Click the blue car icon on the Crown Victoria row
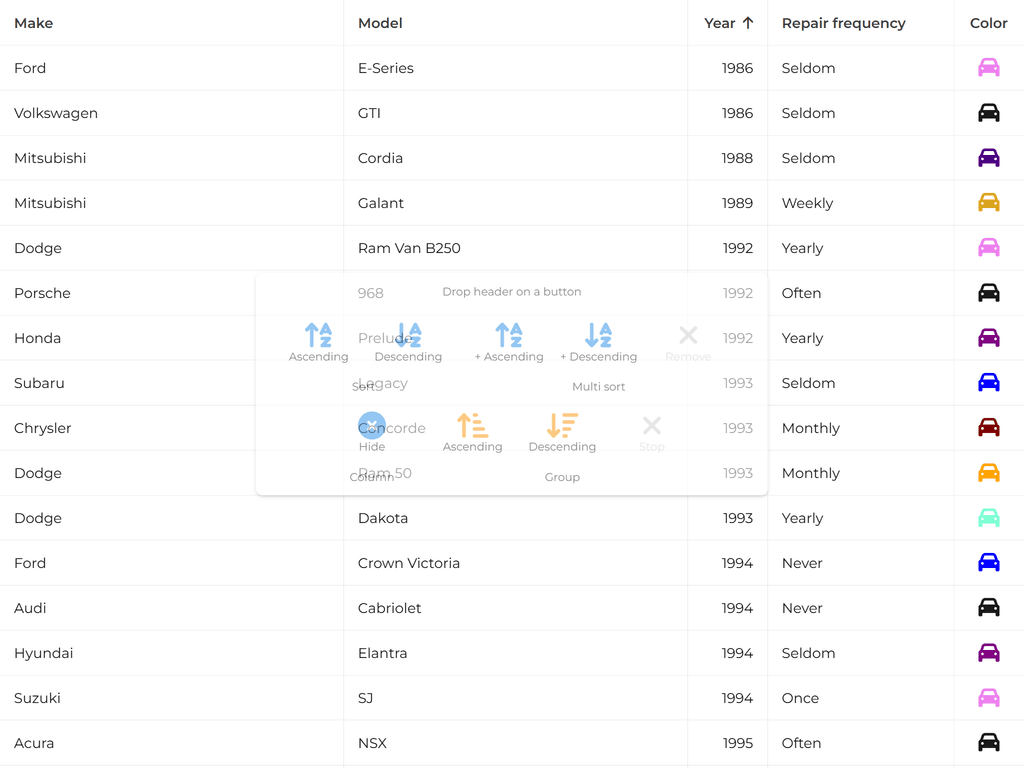This screenshot has width=1024, height=768. (x=988, y=562)
